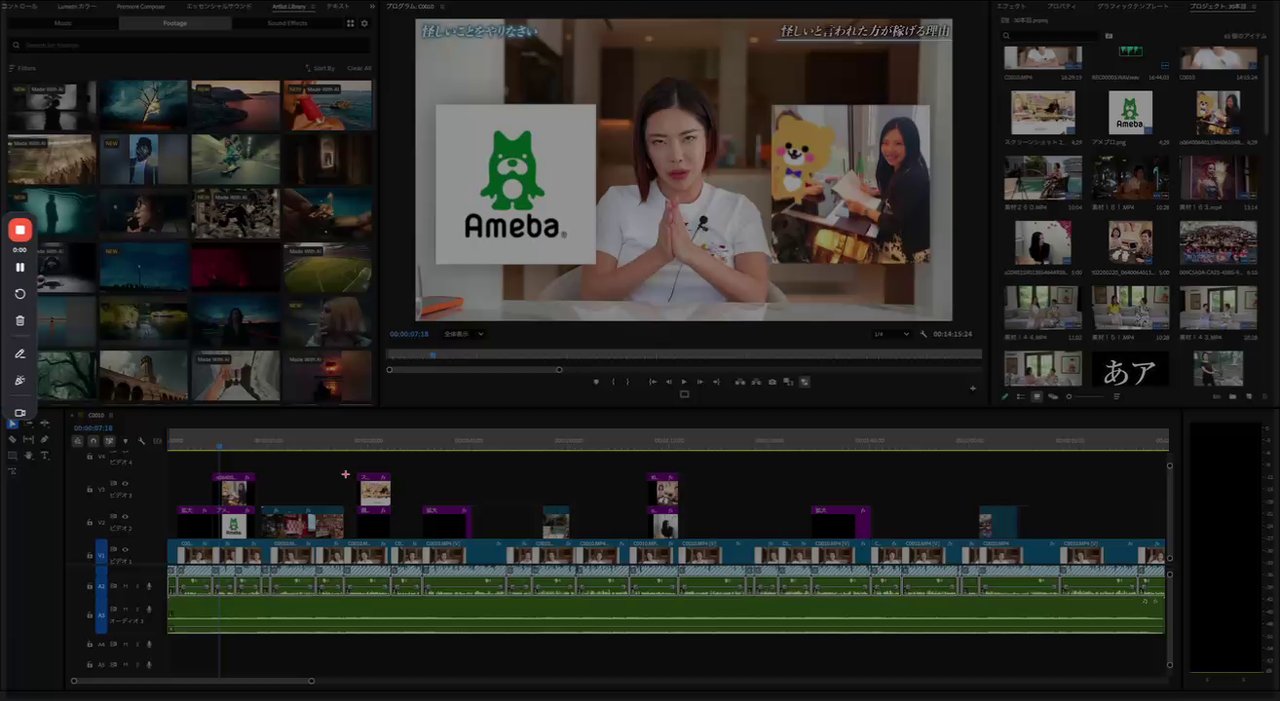
Task: Open the Project panel menu icon
Action: click(x=1253, y=6)
